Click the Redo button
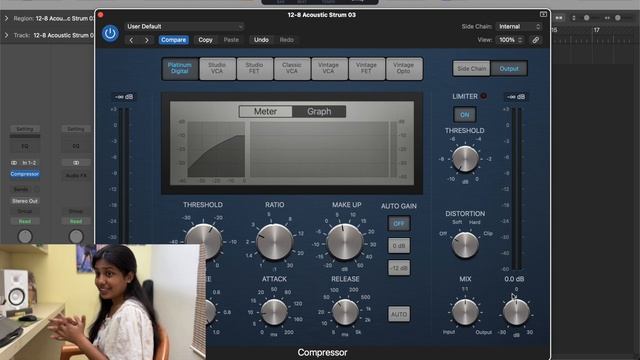640x360 pixels. coord(287,40)
